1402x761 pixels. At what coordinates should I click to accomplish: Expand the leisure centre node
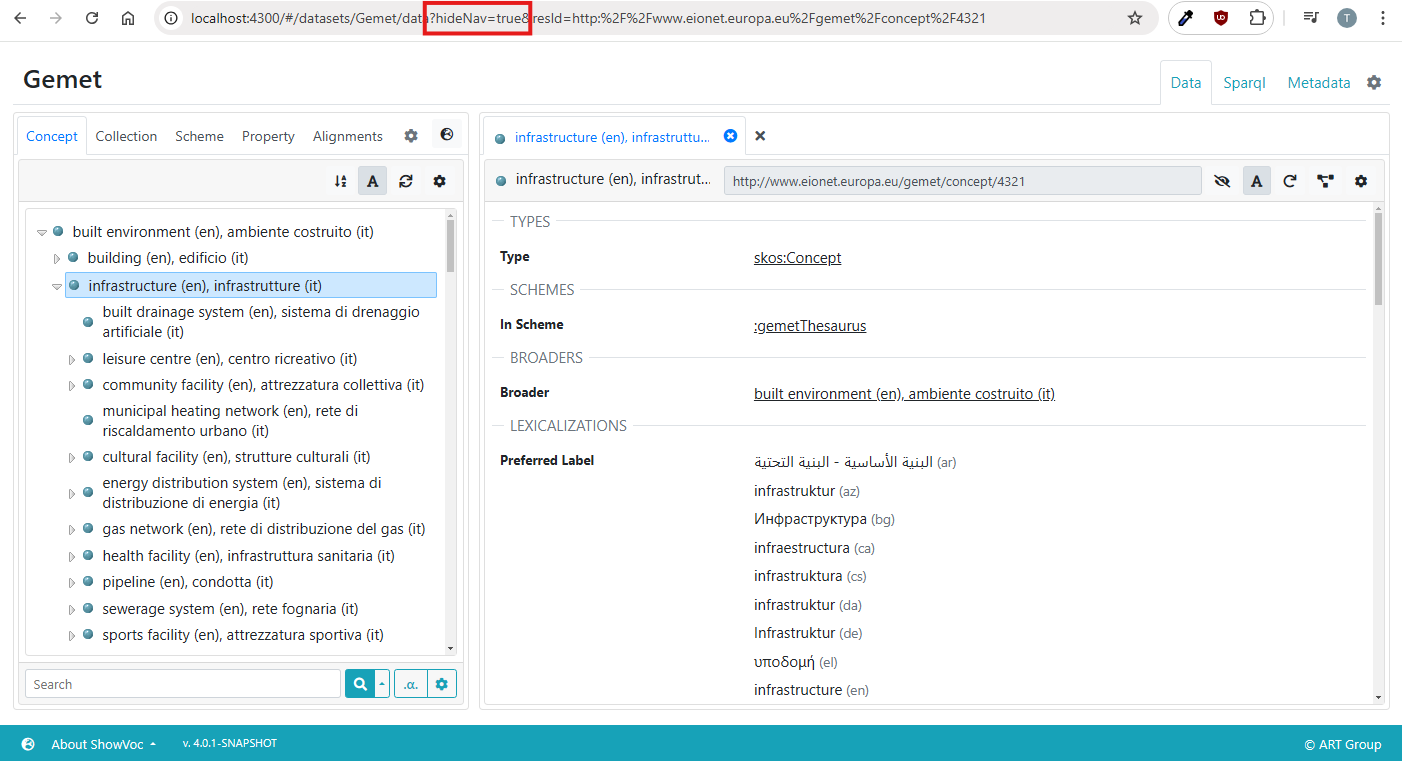(x=72, y=359)
